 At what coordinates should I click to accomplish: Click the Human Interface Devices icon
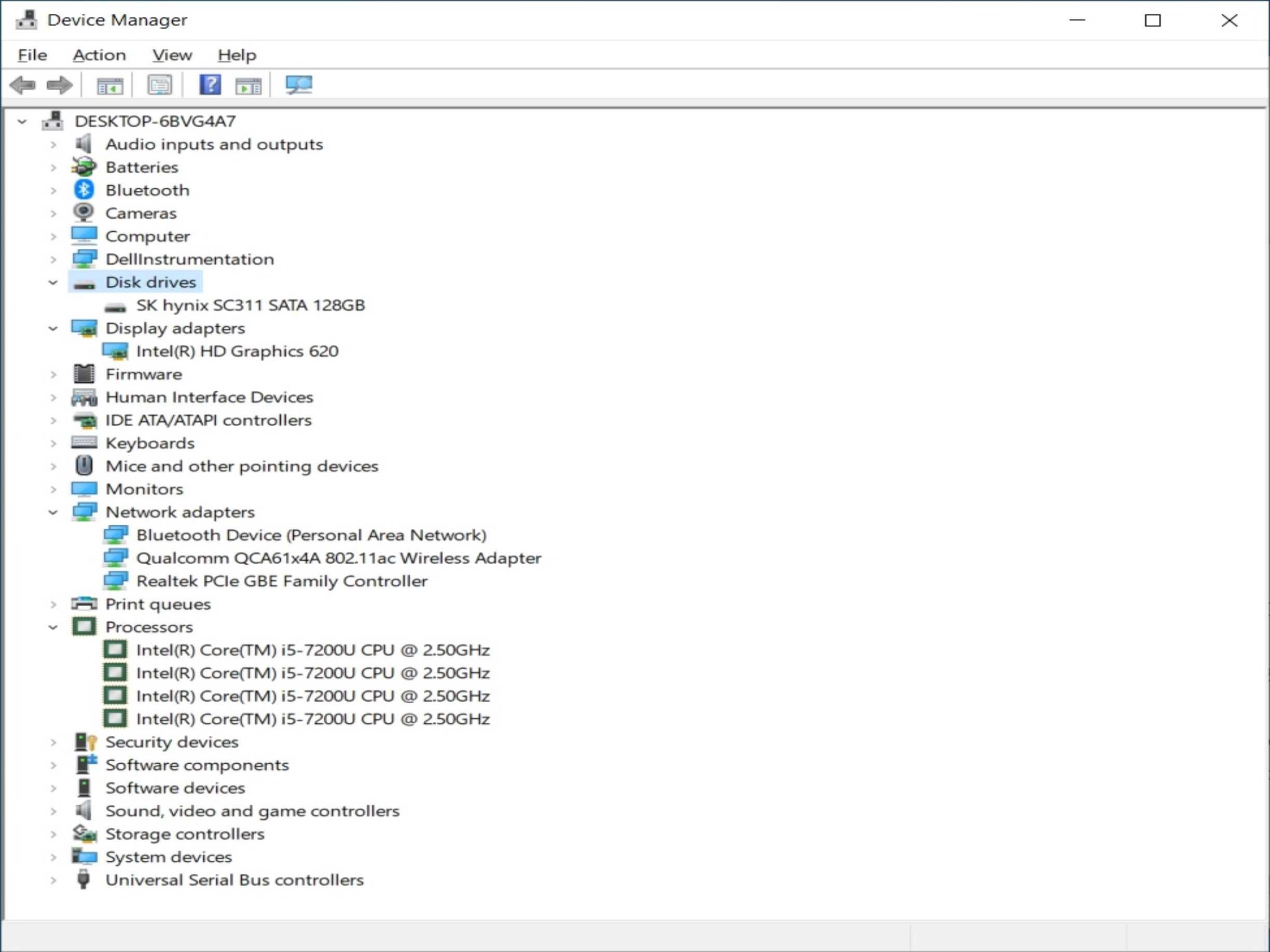(x=85, y=397)
